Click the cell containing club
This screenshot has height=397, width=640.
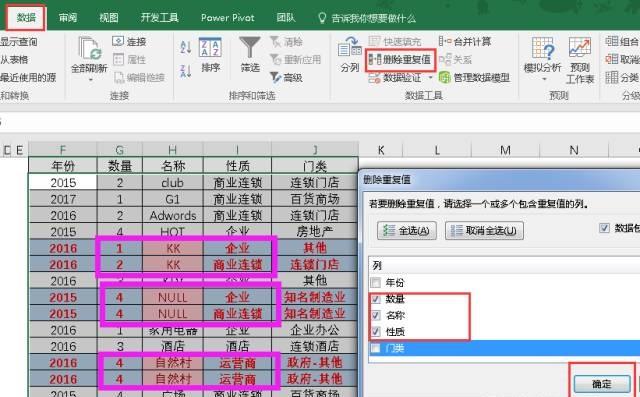pos(173,182)
